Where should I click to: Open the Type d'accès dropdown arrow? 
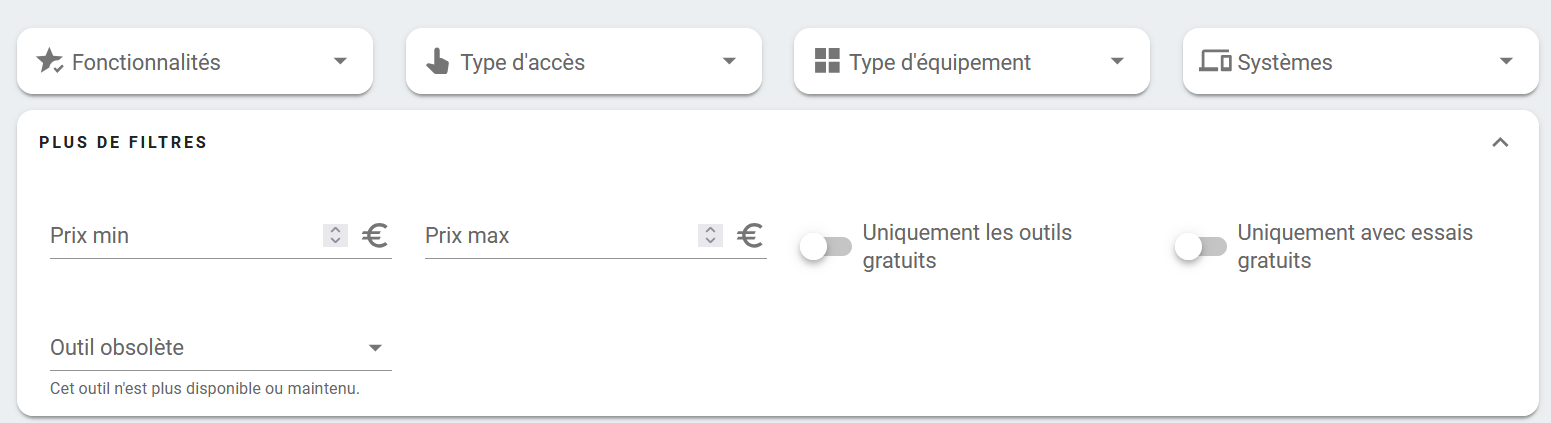(x=729, y=61)
